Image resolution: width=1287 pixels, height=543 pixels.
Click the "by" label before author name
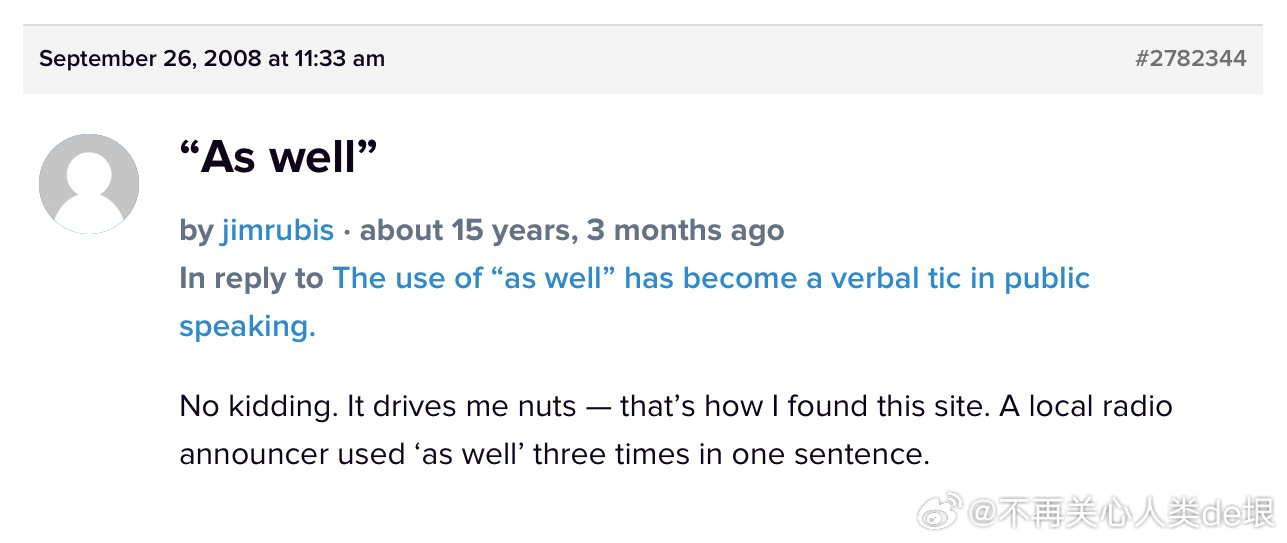[196, 230]
